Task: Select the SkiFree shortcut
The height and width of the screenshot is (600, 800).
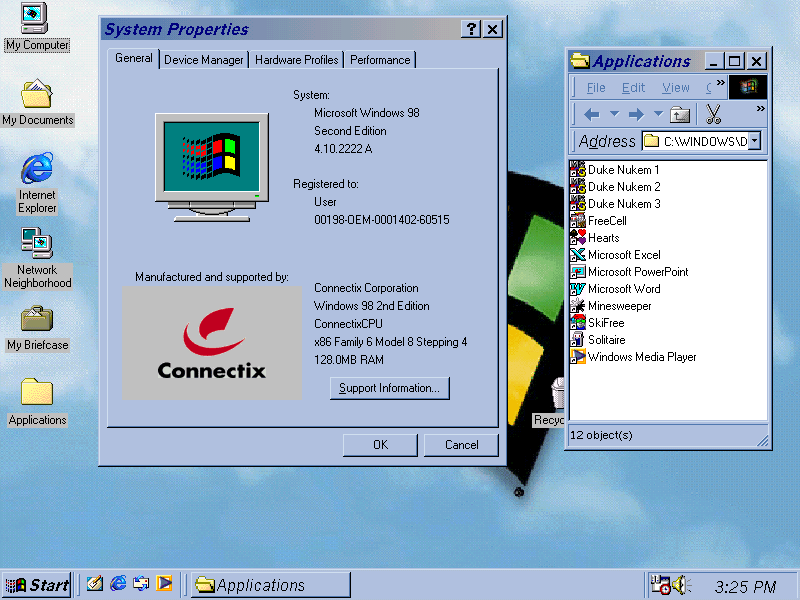Action: click(x=597, y=323)
